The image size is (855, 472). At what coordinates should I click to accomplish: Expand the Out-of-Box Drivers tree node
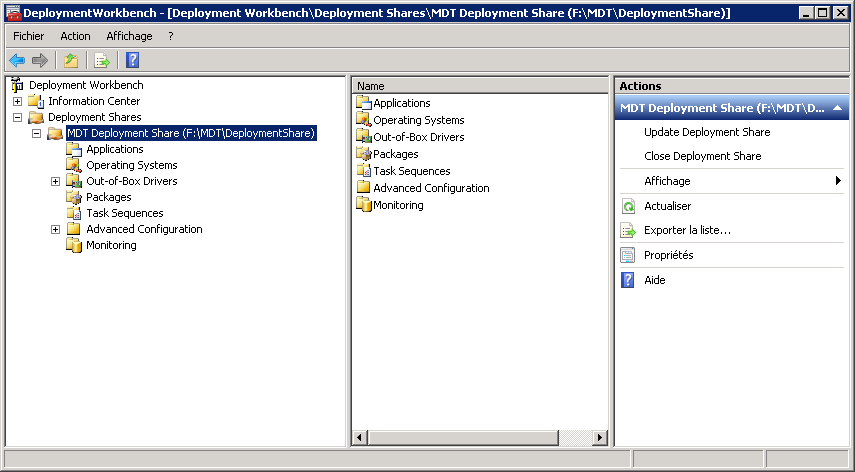(56, 181)
